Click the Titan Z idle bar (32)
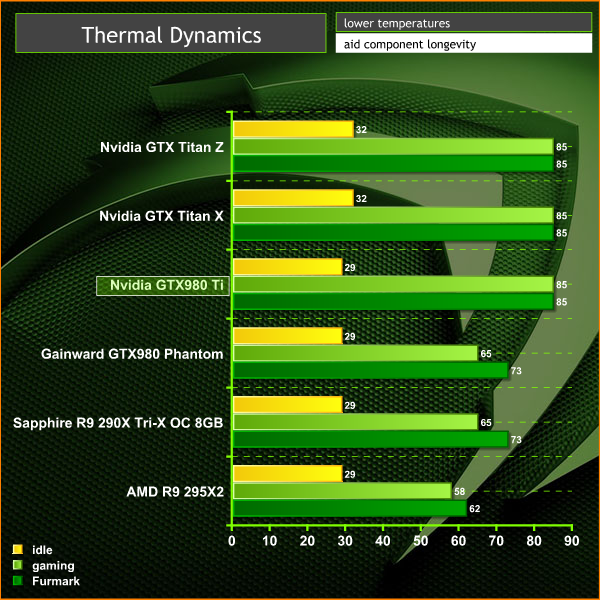This screenshot has width=600, height=600. [293, 129]
